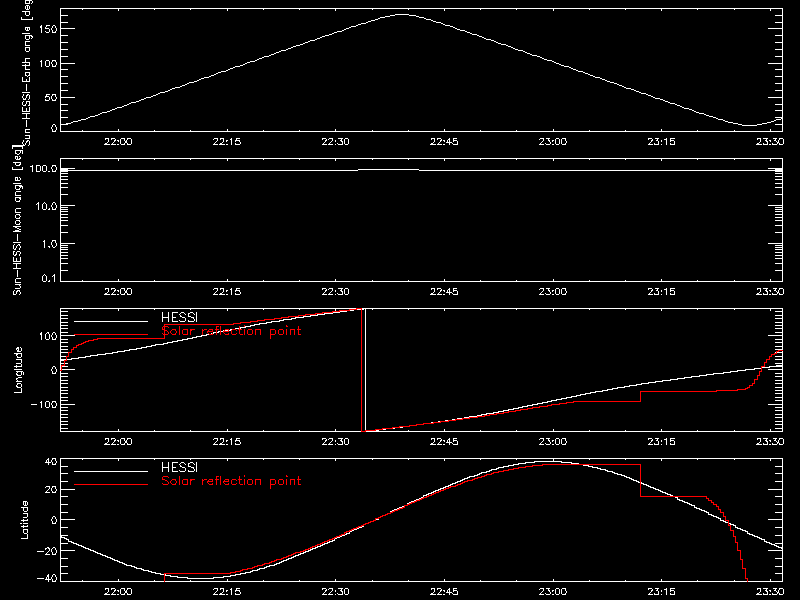This screenshot has height=600, width=800.
Task: Select the HESSI legend label in Longitude plot
Action: [179, 317]
